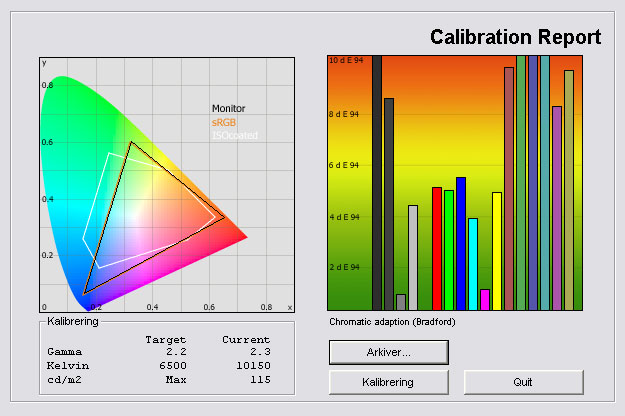The height and width of the screenshot is (416, 625).
Task: Select the muted teal bar
Action: [x=545, y=183]
